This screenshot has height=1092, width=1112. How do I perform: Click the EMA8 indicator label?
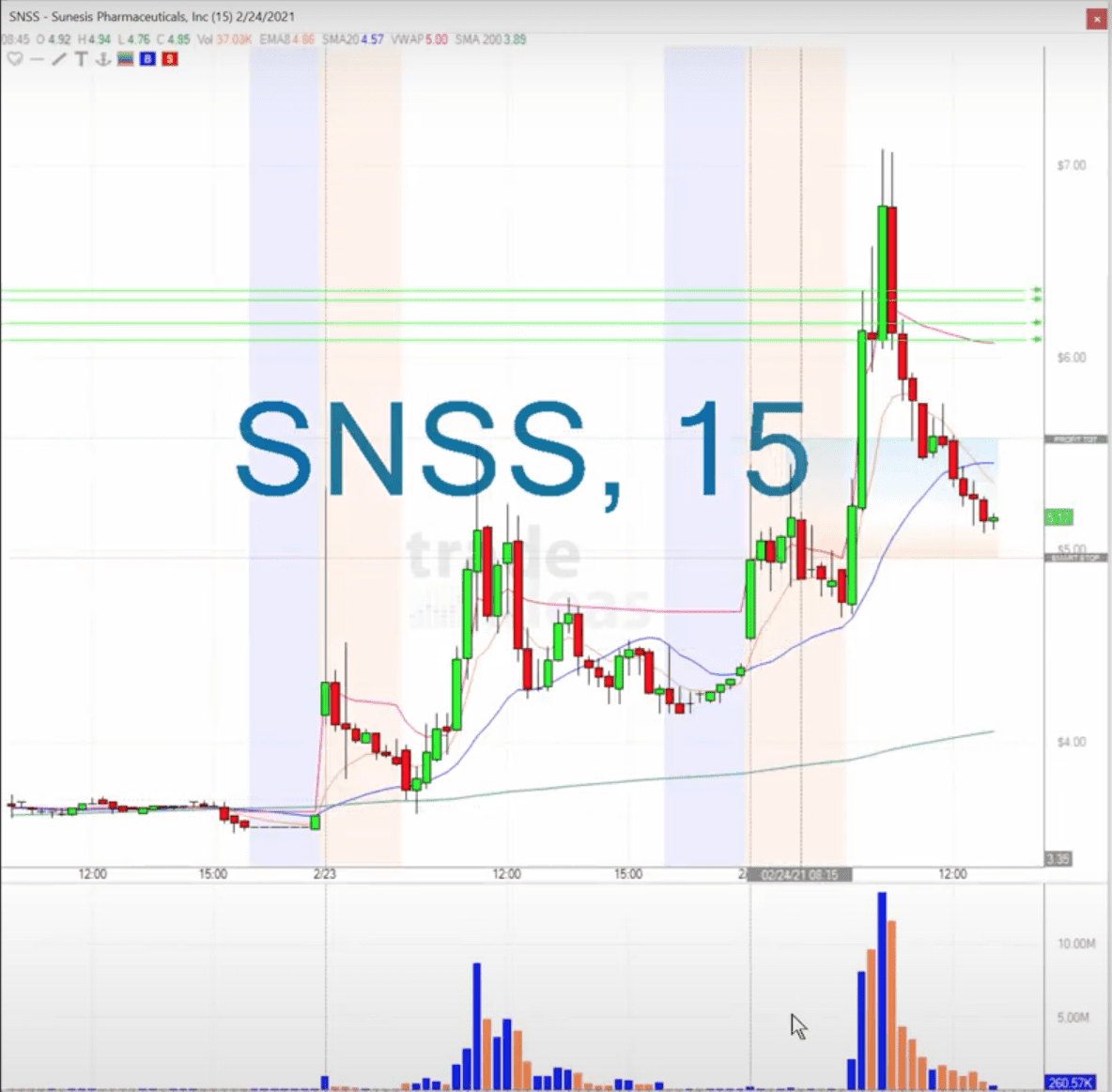[x=286, y=39]
